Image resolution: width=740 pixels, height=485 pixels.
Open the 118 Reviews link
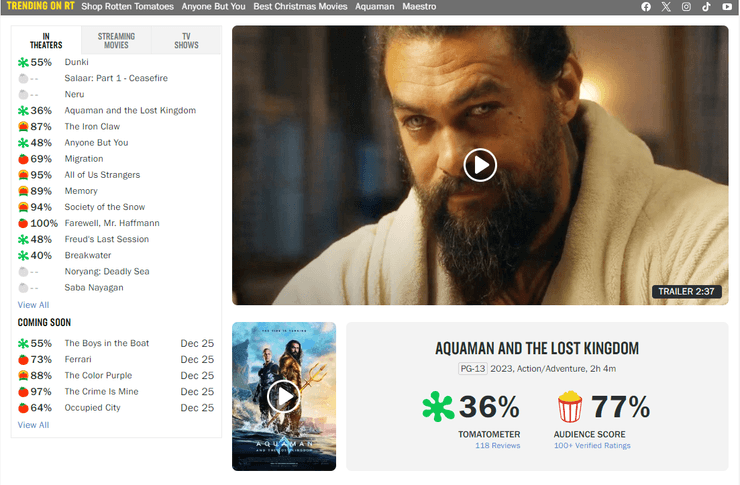tap(497, 445)
